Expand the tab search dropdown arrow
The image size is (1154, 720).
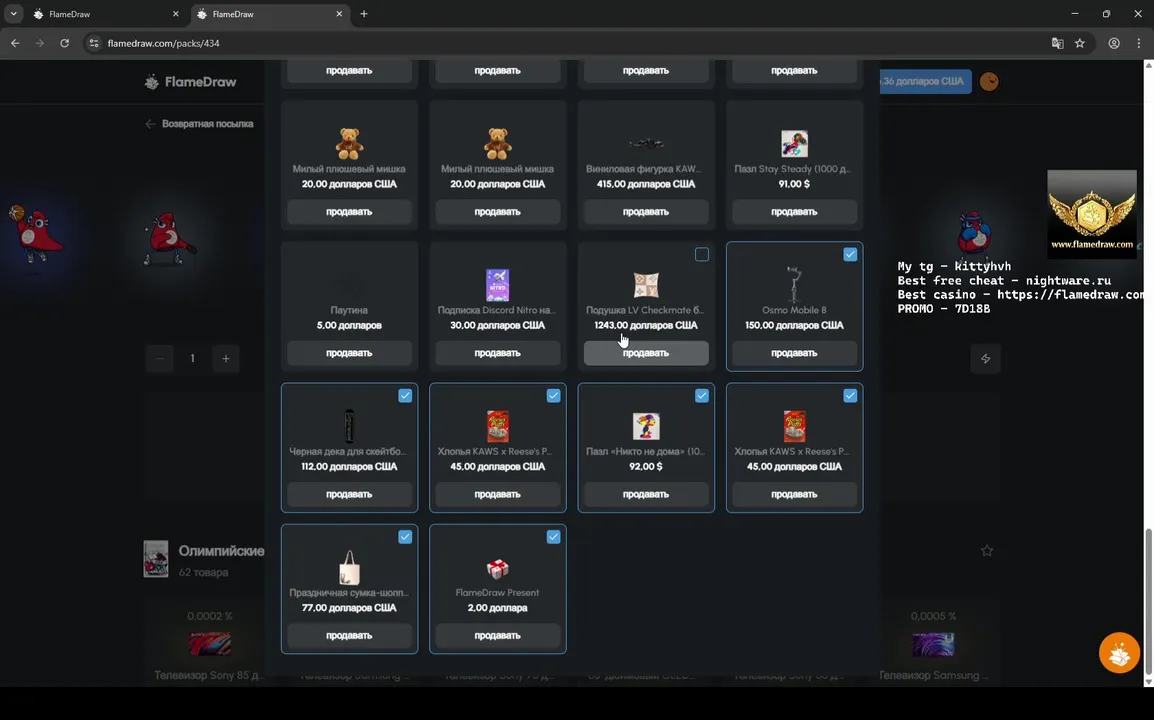(x=13, y=14)
